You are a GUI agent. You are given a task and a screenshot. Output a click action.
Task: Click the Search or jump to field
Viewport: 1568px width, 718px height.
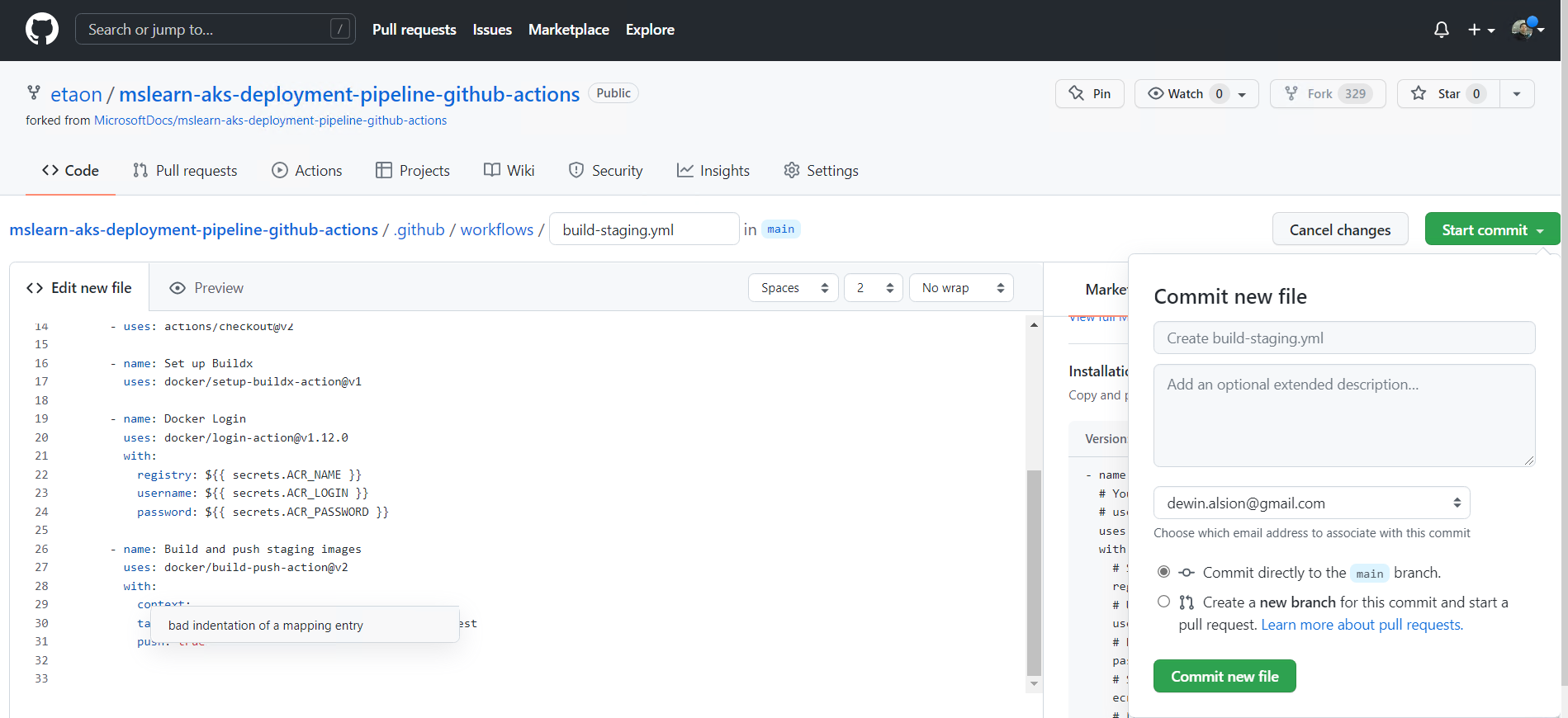(215, 29)
